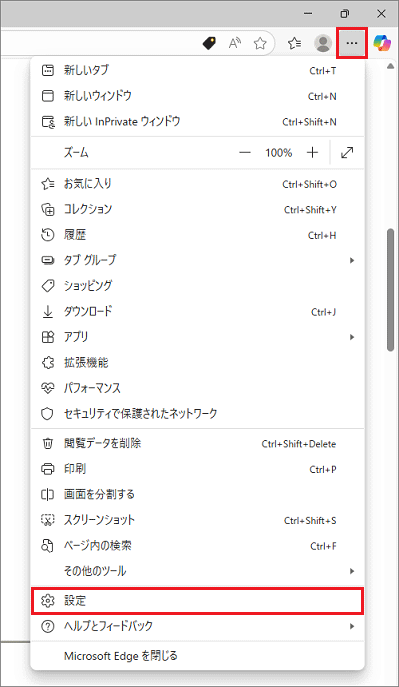Open the Settings and more ellipsis button
The width and height of the screenshot is (399, 687).
(352, 43)
